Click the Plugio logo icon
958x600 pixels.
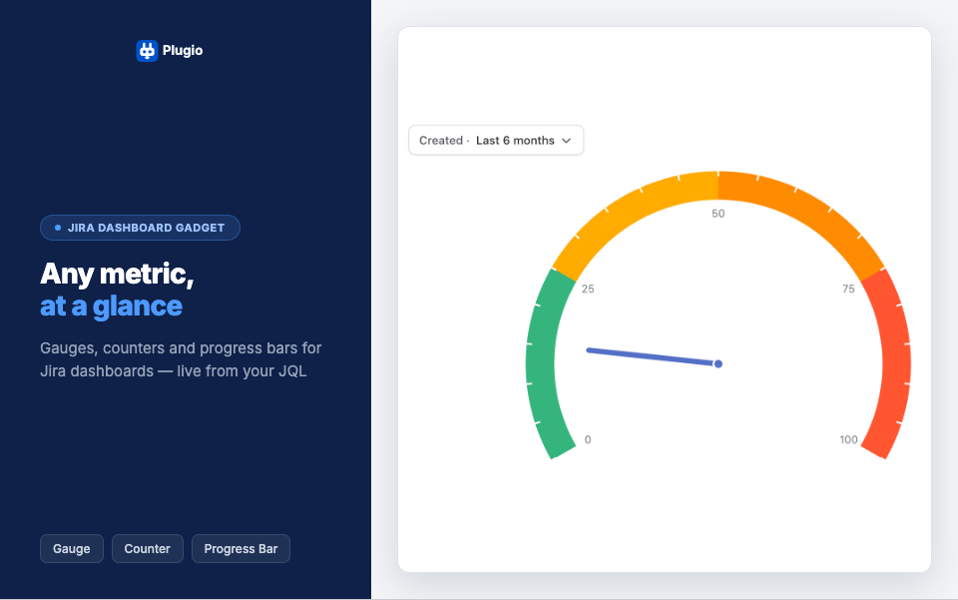pos(147,51)
